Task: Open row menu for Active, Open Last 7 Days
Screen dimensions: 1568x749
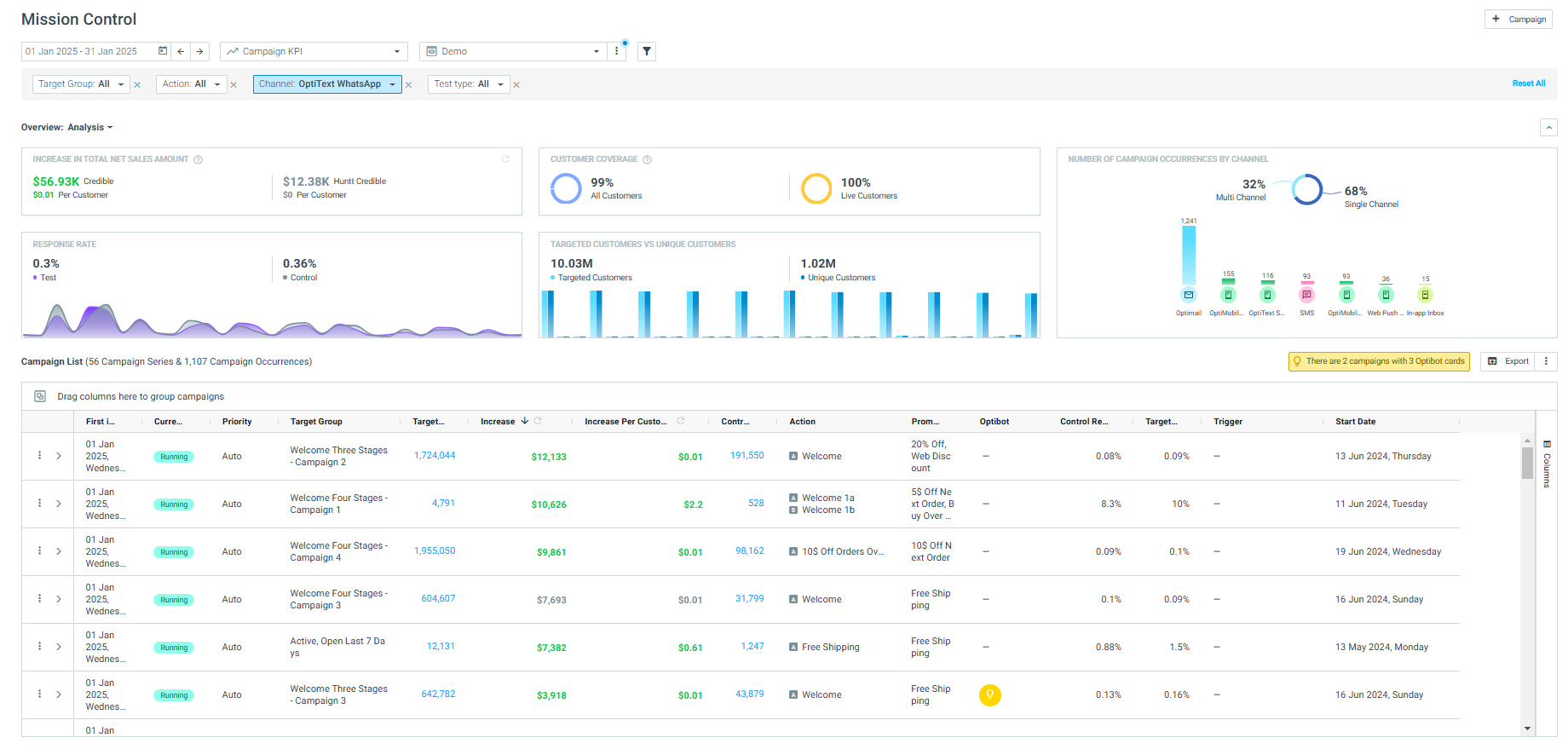Action: pyautogui.click(x=39, y=647)
